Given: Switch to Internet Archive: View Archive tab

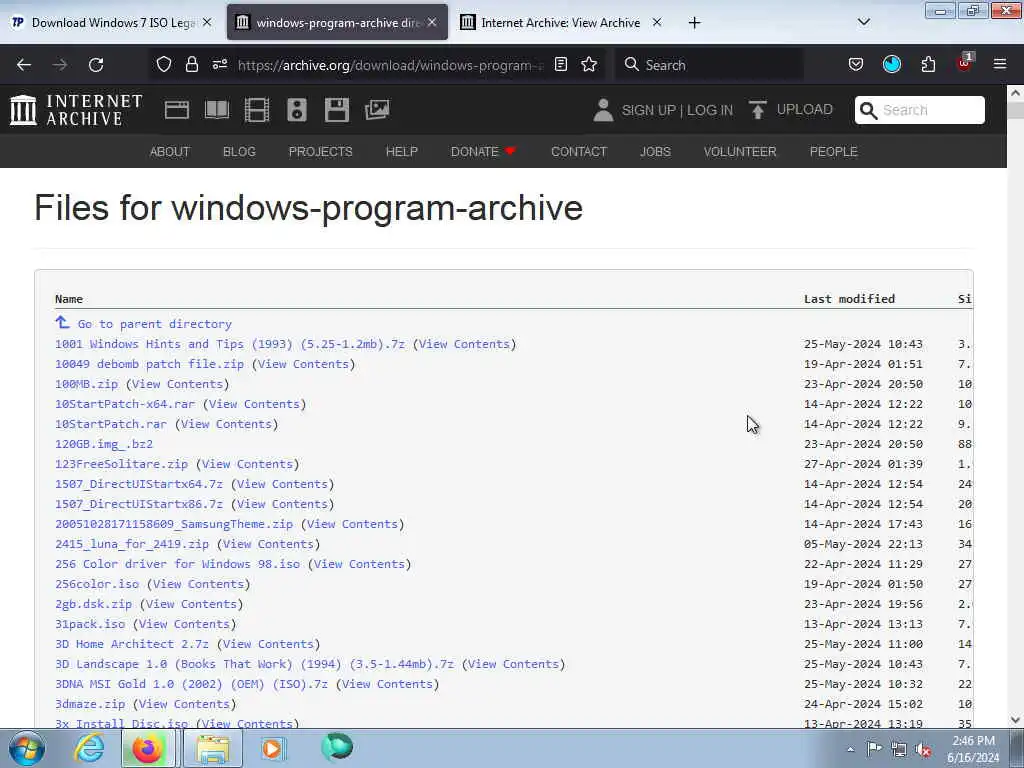Looking at the screenshot, I should pyautogui.click(x=560, y=23).
